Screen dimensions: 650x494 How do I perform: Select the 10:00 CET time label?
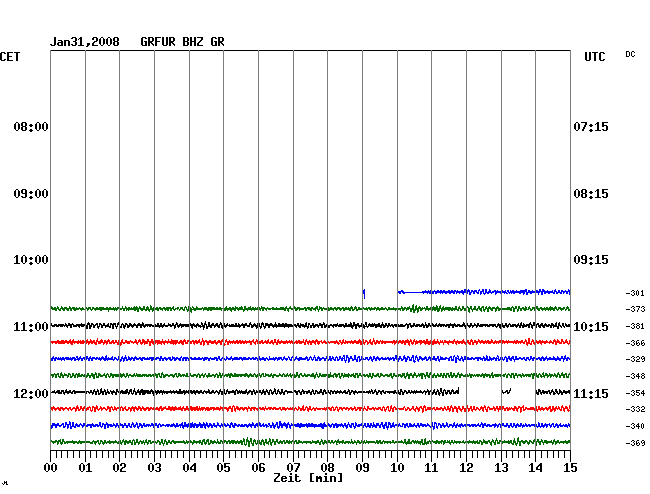[x=31, y=260]
